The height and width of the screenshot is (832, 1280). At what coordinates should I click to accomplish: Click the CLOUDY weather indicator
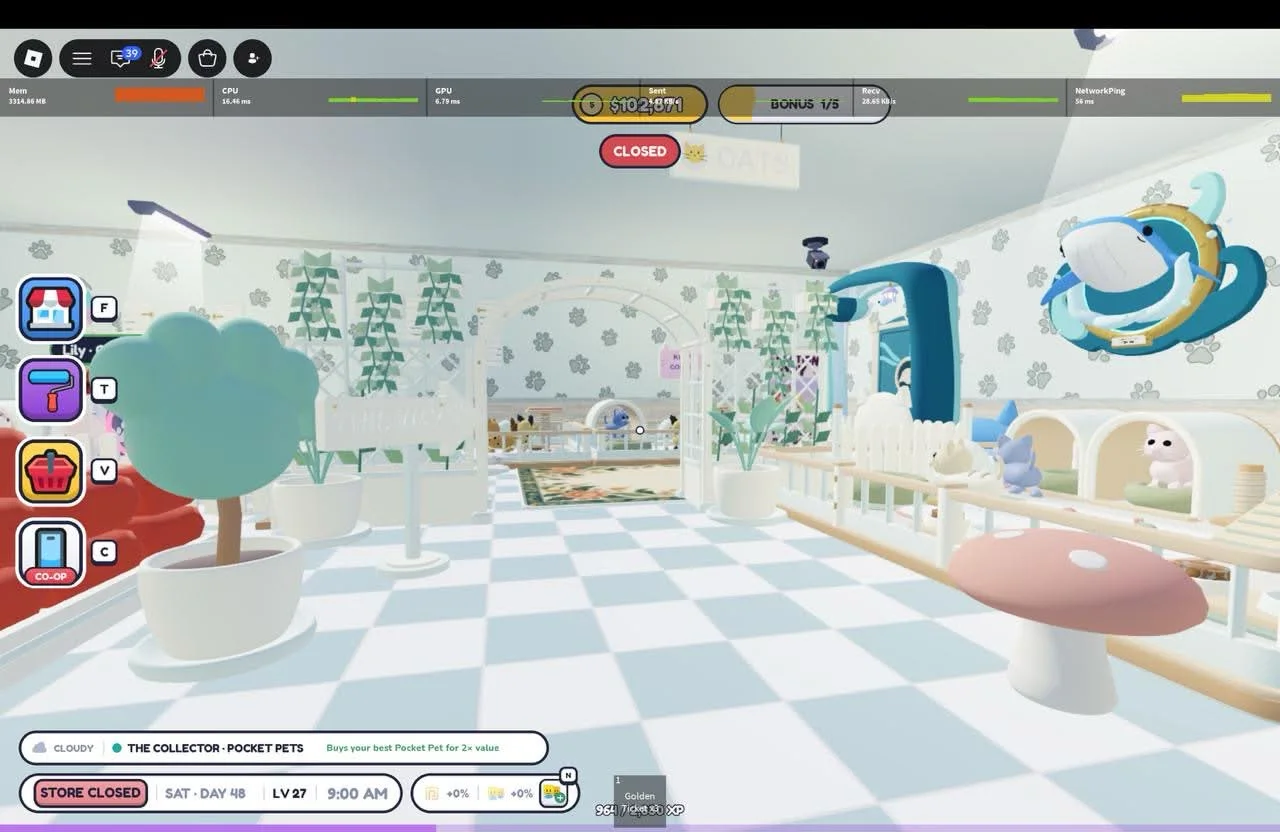(64, 748)
